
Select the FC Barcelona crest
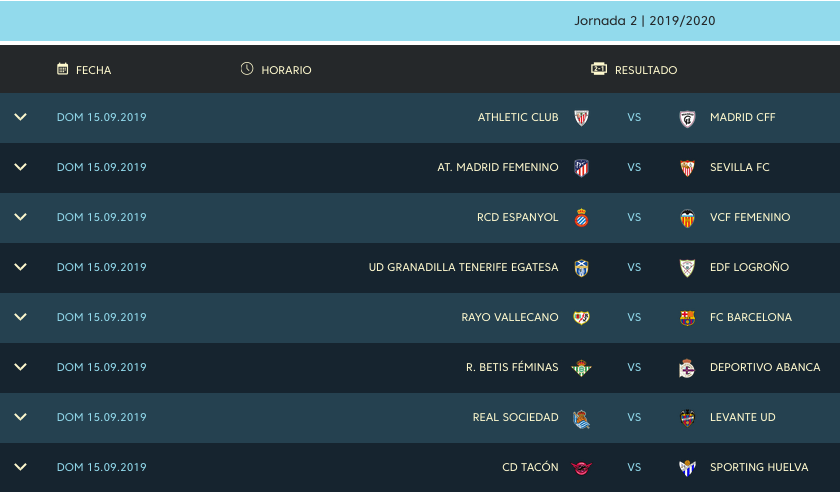(687, 318)
